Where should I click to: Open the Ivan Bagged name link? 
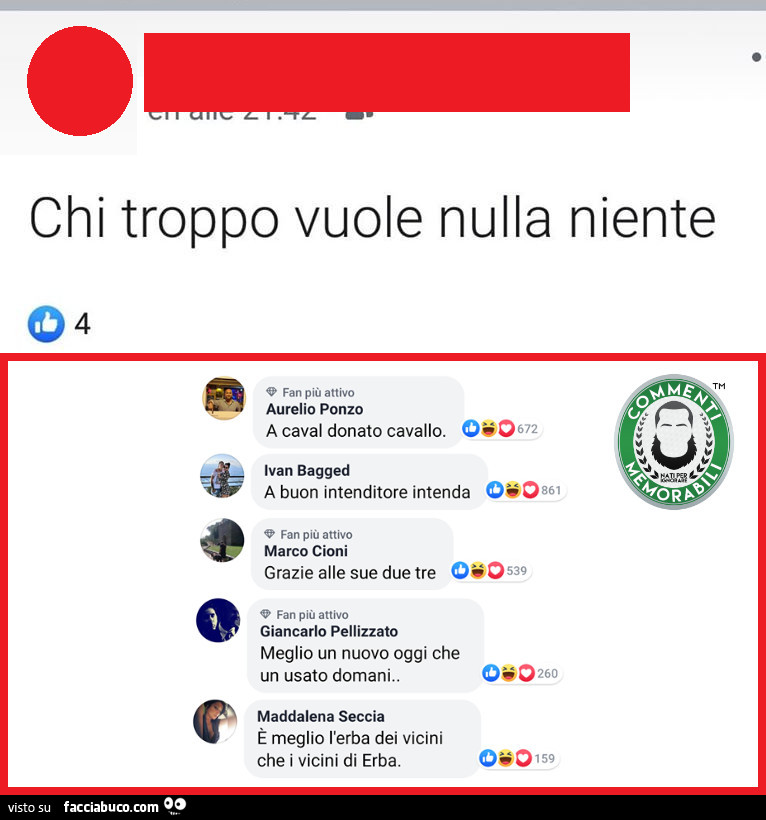[307, 471]
